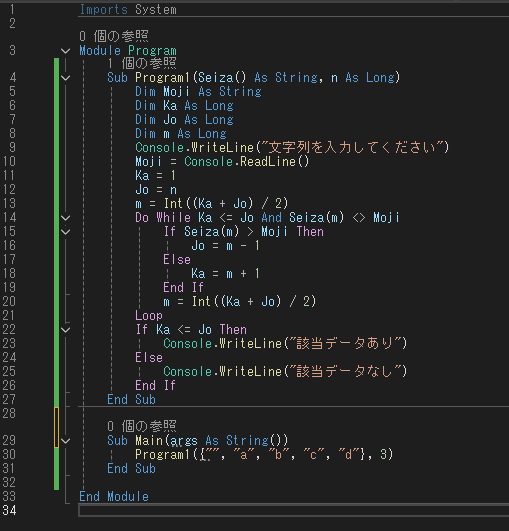Click the string "文字列を入力してください"

[x=352, y=147]
